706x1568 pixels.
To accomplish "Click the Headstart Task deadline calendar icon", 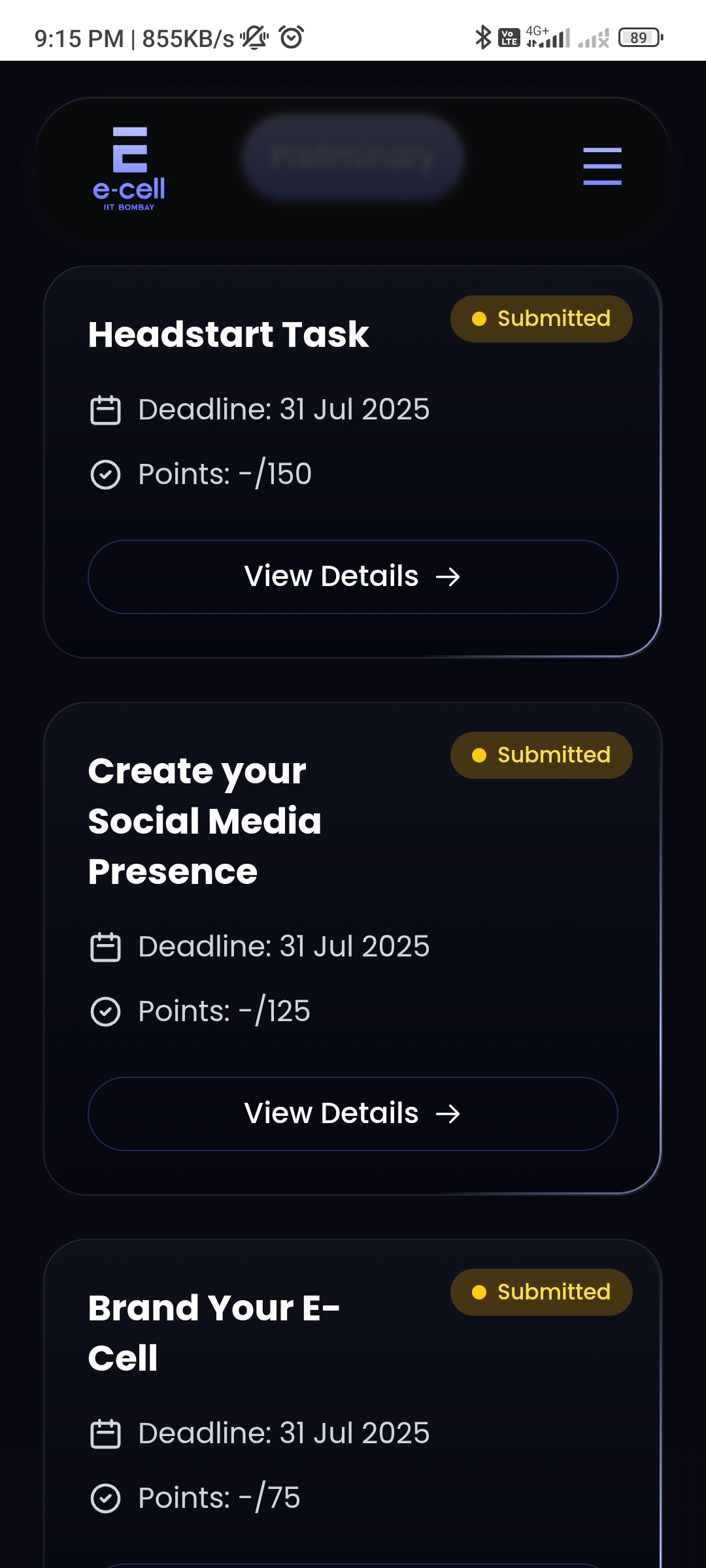I will click(x=105, y=410).
